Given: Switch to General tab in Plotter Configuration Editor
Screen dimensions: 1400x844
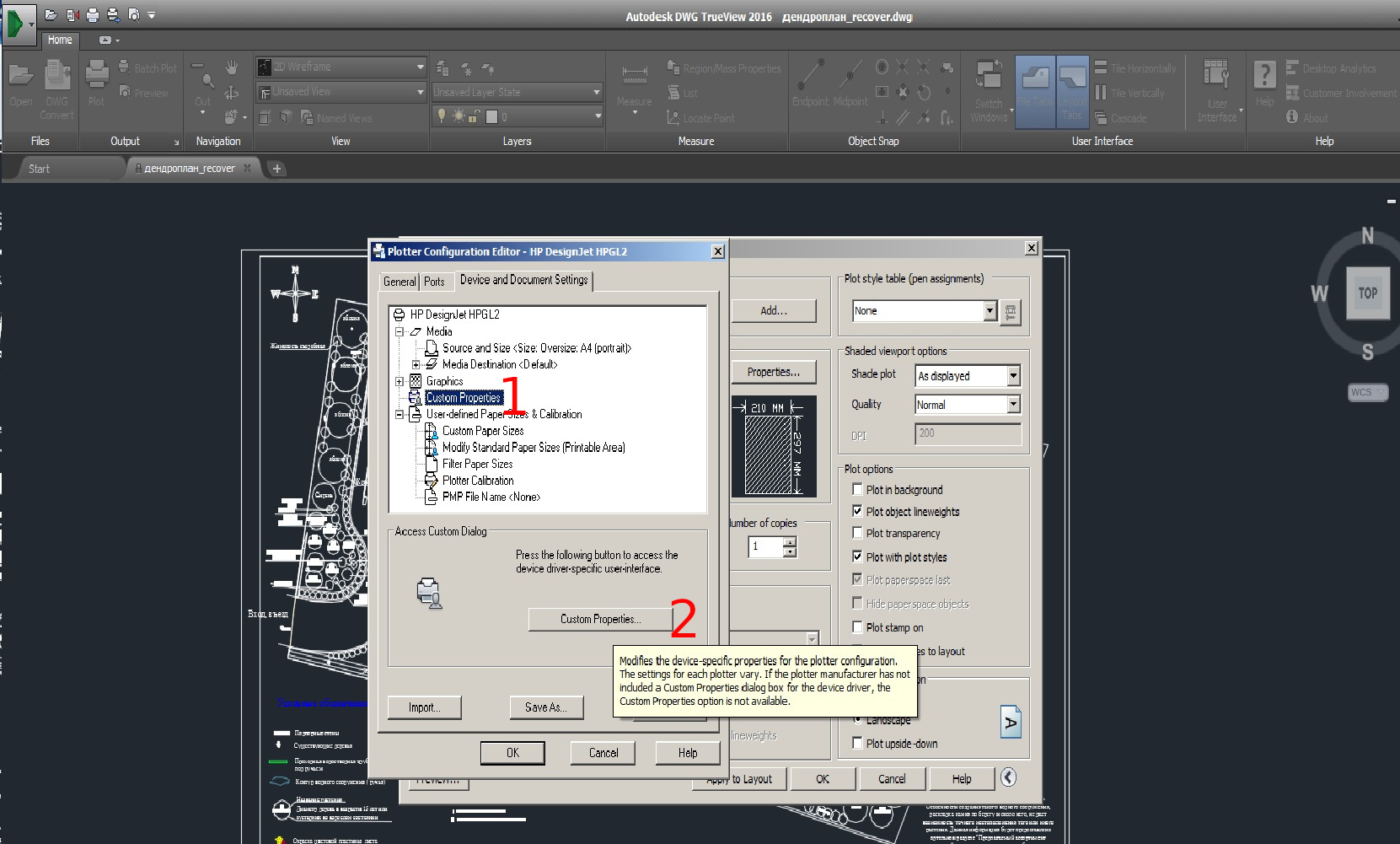Looking at the screenshot, I should (x=400, y=282).
